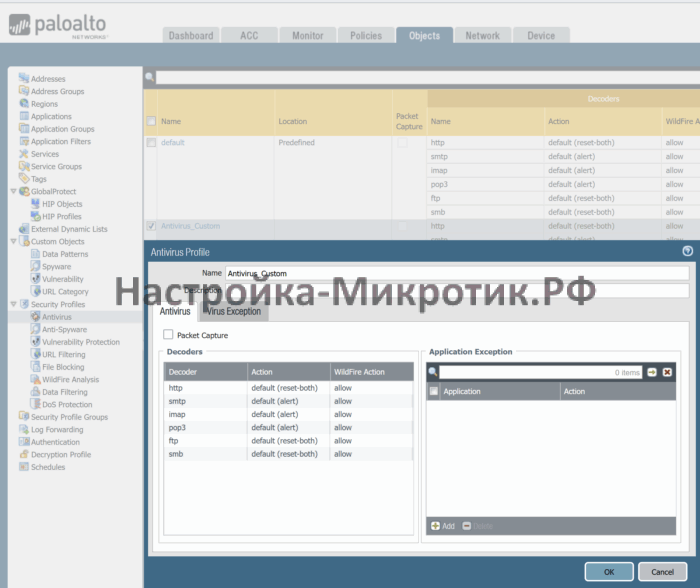The image size is (700, 588).
Task: Check the default profile row checkbox
Action: [x=151, y=142]
